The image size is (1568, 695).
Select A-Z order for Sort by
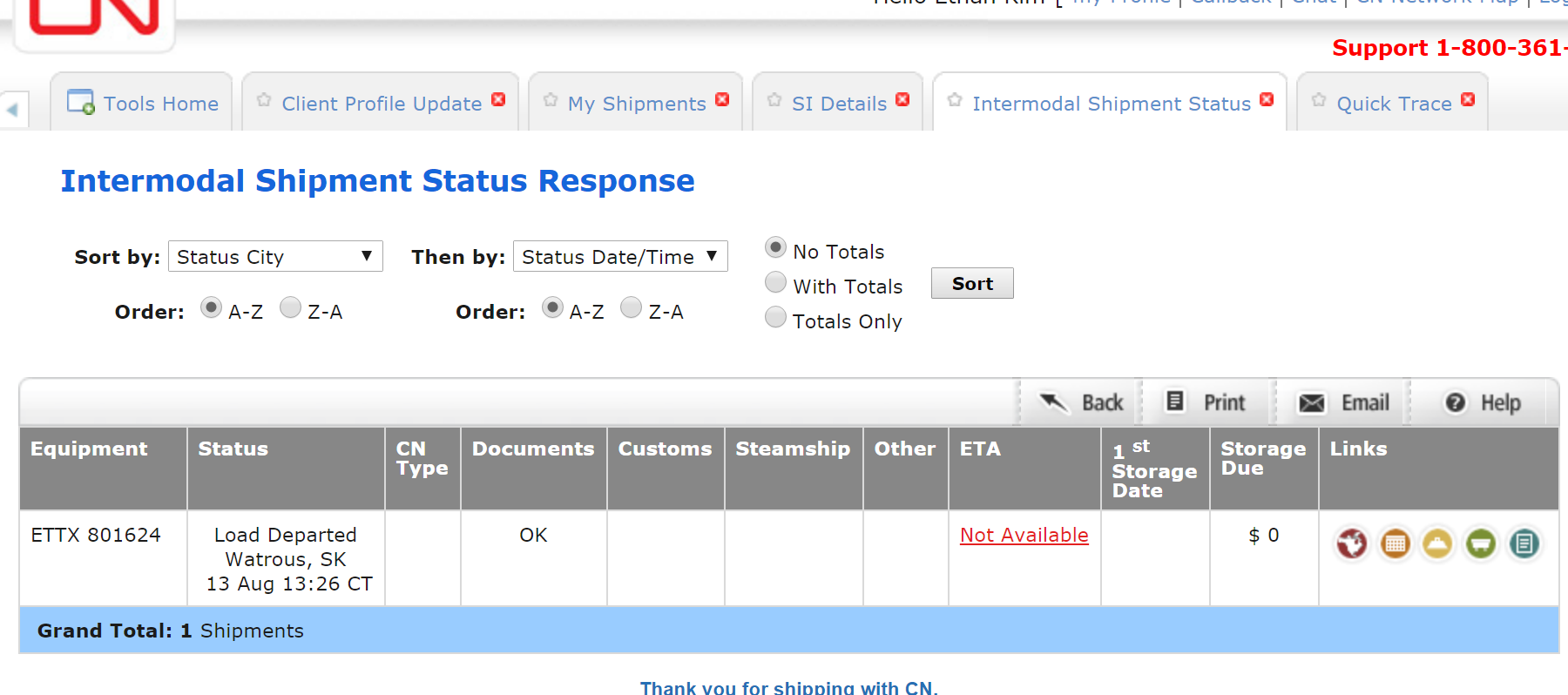click(x=211, y=307)
